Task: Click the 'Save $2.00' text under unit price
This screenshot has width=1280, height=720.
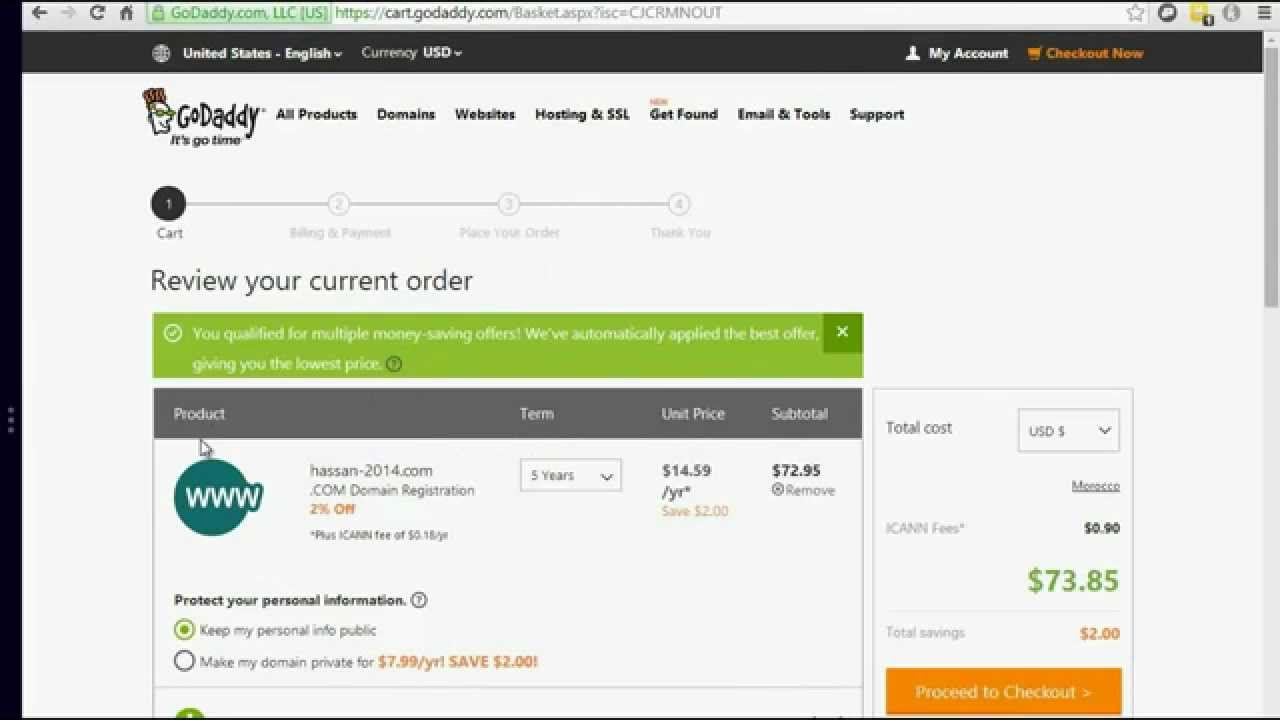Action: (x=695, y=511)
